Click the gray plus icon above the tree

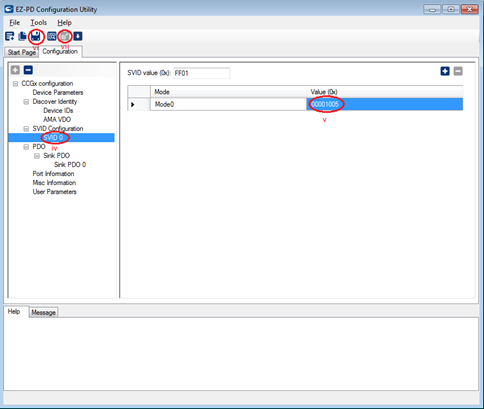pos(15,70)
